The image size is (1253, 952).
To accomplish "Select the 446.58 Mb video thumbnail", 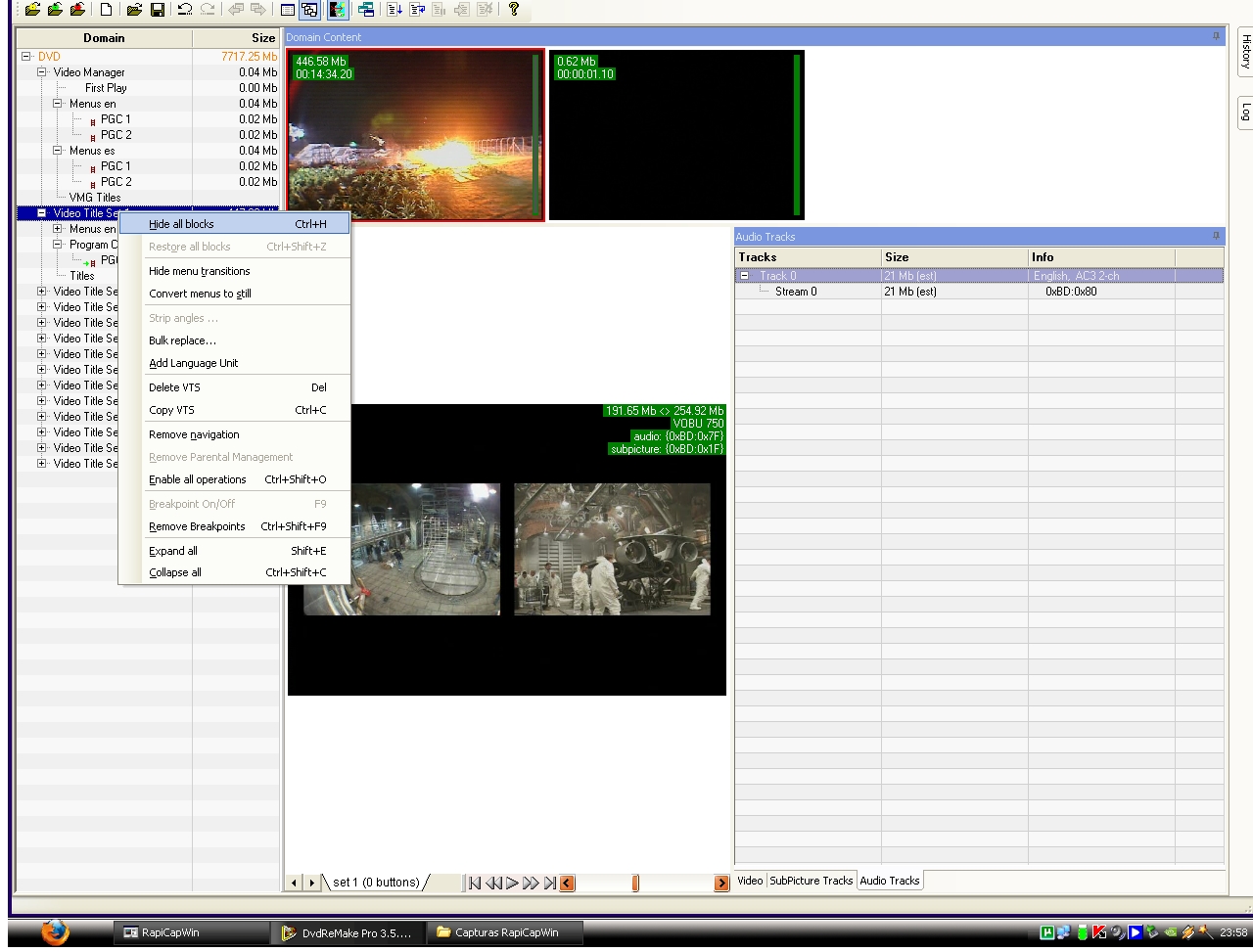I will (415, 135).
